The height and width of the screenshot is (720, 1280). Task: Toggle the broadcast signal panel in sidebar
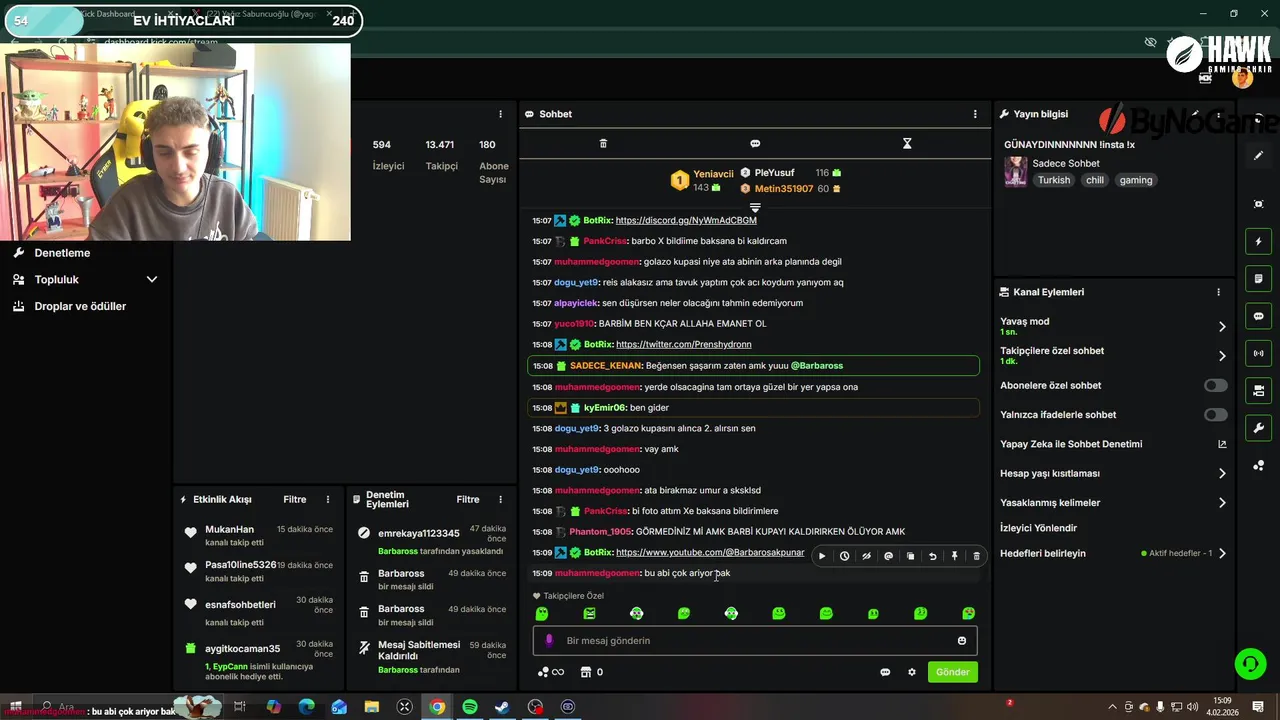[x=1258, y=353]
